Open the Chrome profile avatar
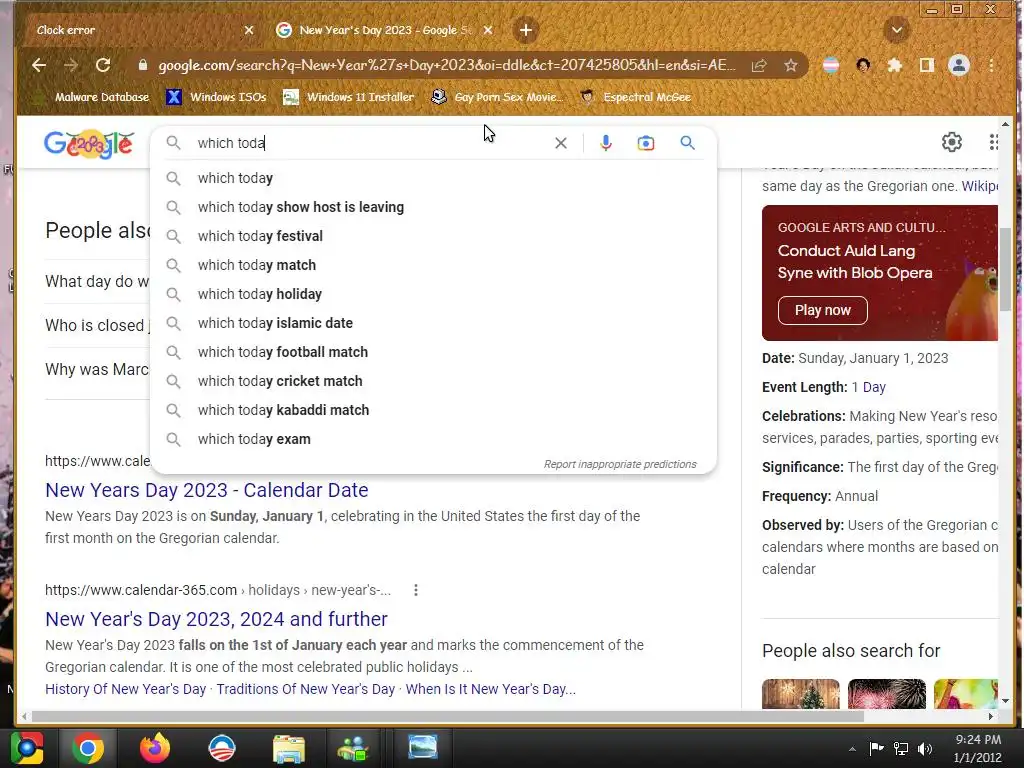 pyautogui.click(x=959, y=65)
